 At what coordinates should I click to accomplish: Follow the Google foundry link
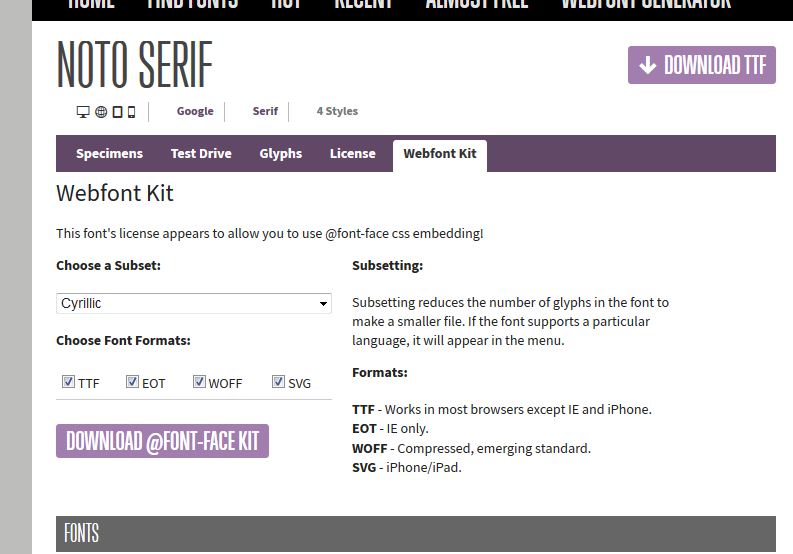pos(195,112)
